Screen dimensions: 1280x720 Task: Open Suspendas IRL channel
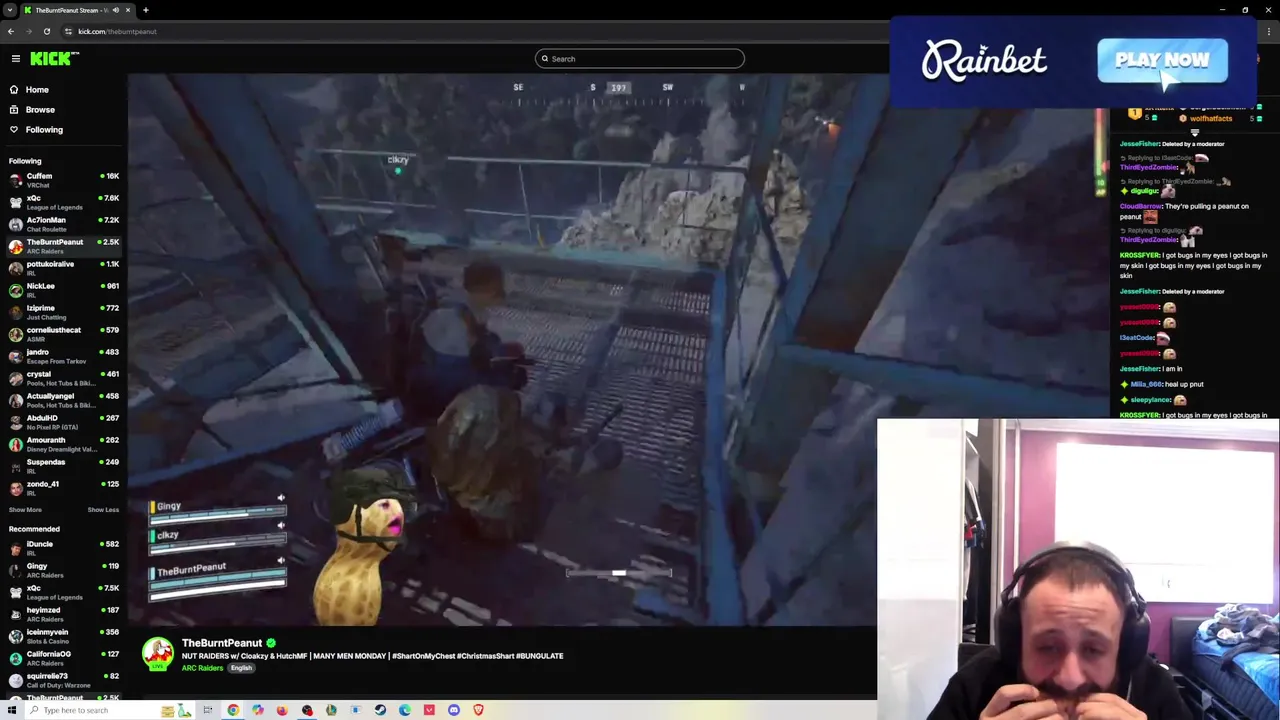[63, 467]
